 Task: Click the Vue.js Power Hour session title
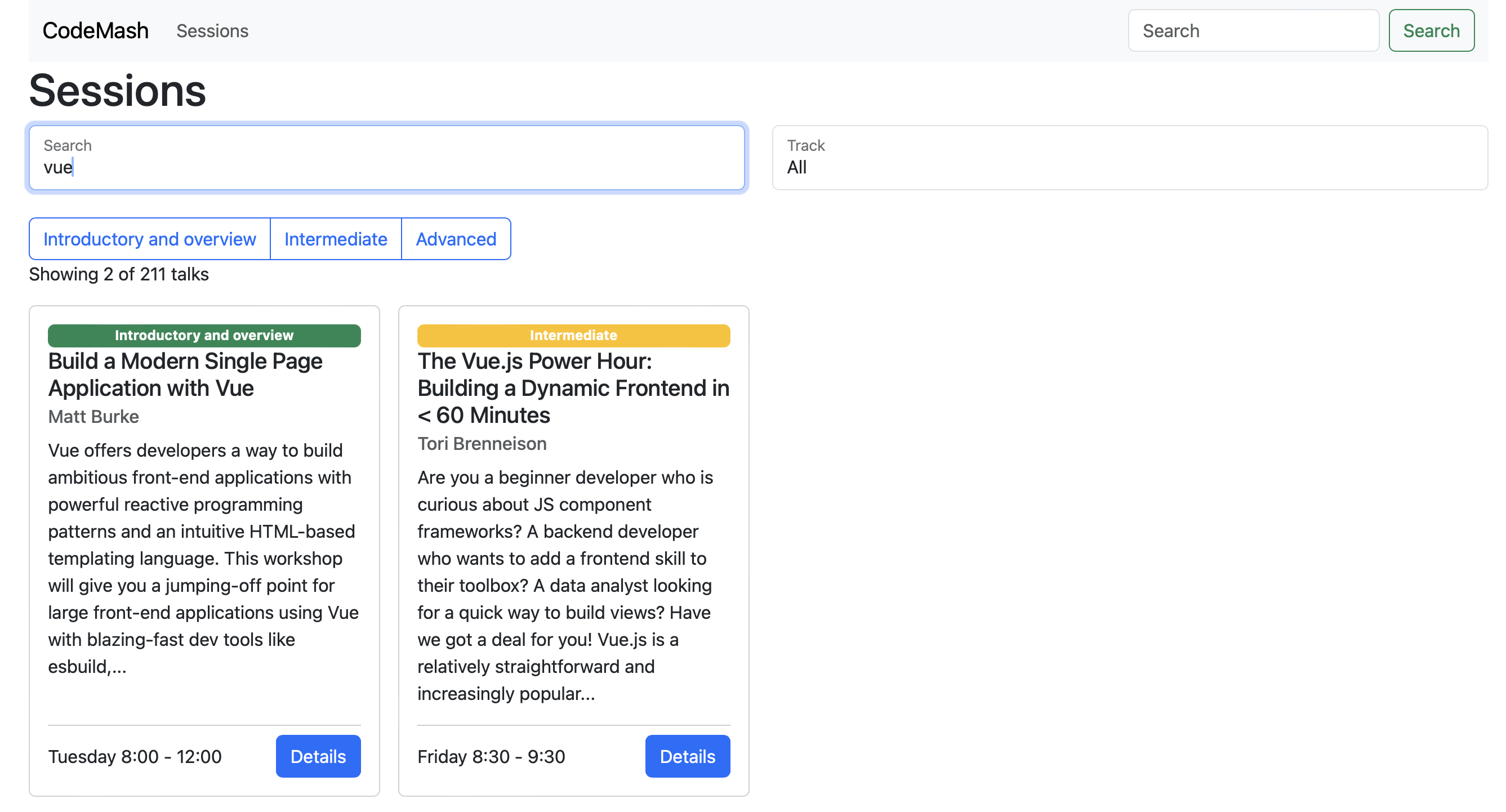573,388
